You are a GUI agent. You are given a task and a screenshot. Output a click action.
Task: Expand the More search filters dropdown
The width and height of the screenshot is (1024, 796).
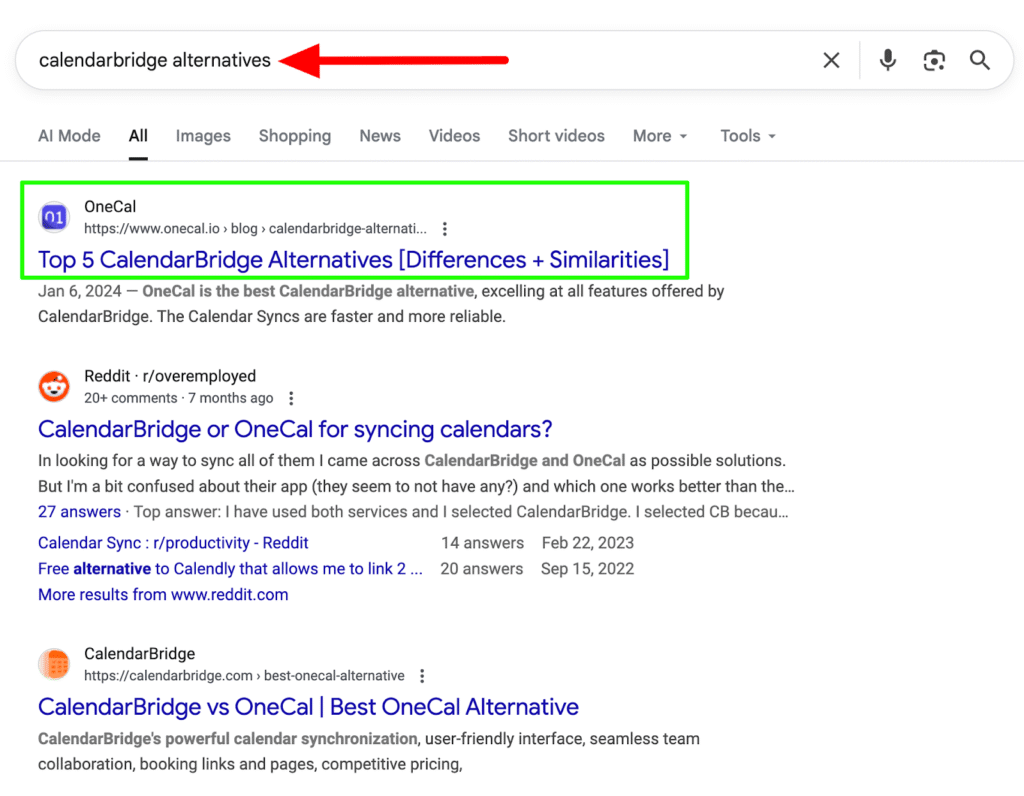(660, 136)
